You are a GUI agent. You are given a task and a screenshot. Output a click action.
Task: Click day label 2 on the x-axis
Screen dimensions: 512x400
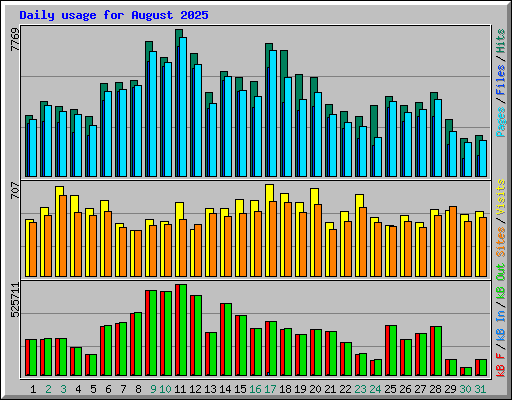point(48,389)
